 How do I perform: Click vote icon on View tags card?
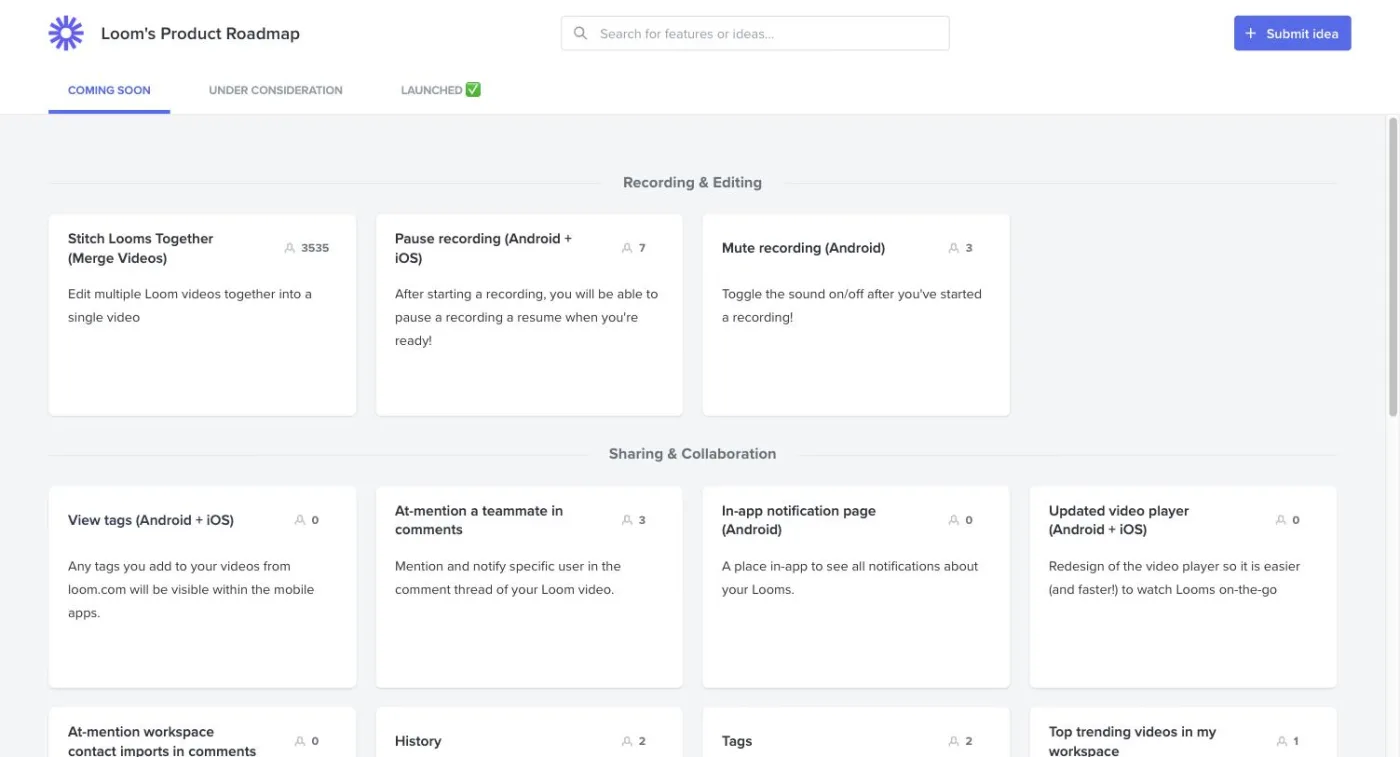[300, 520]
